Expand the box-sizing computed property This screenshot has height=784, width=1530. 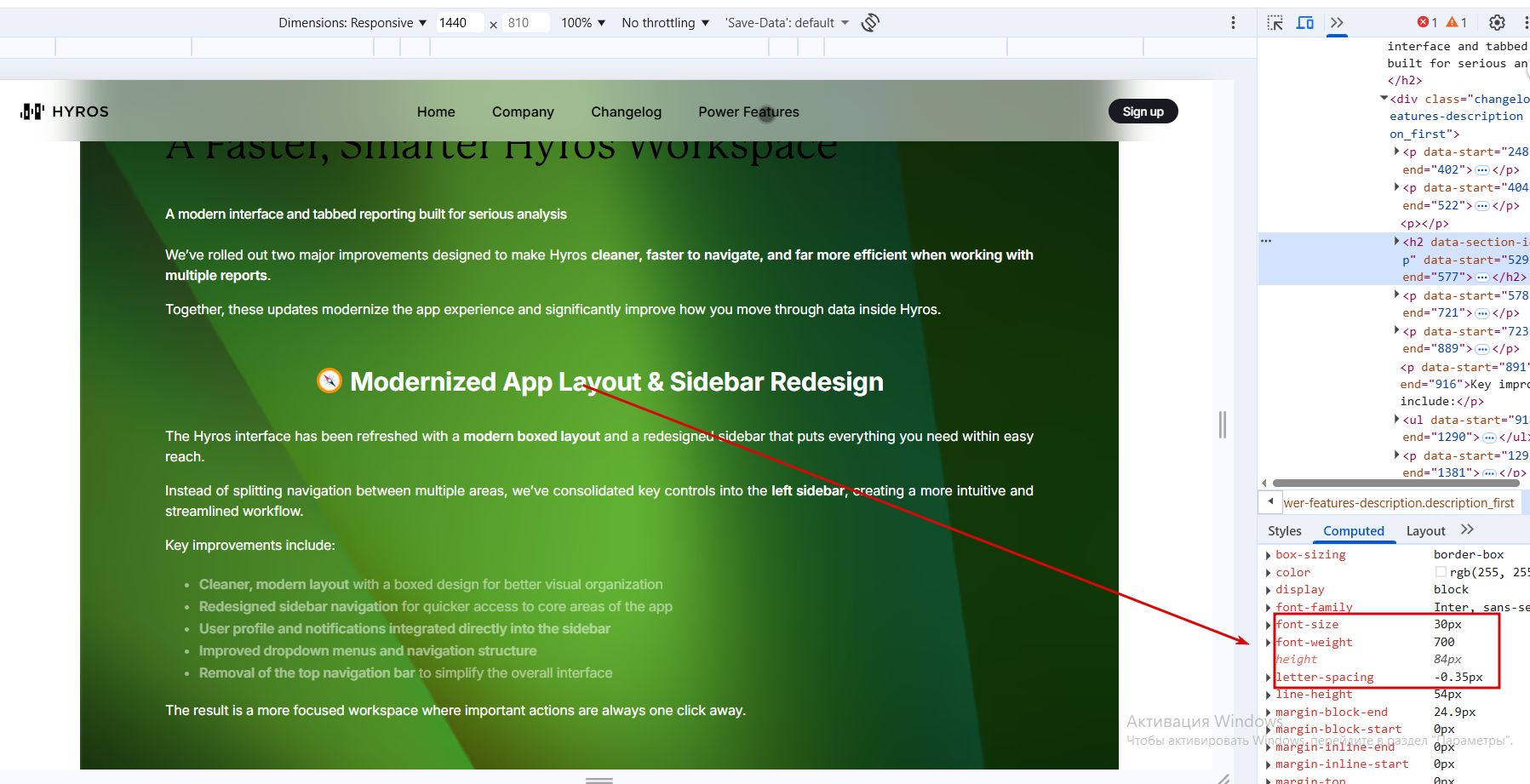pos(1269,555)
